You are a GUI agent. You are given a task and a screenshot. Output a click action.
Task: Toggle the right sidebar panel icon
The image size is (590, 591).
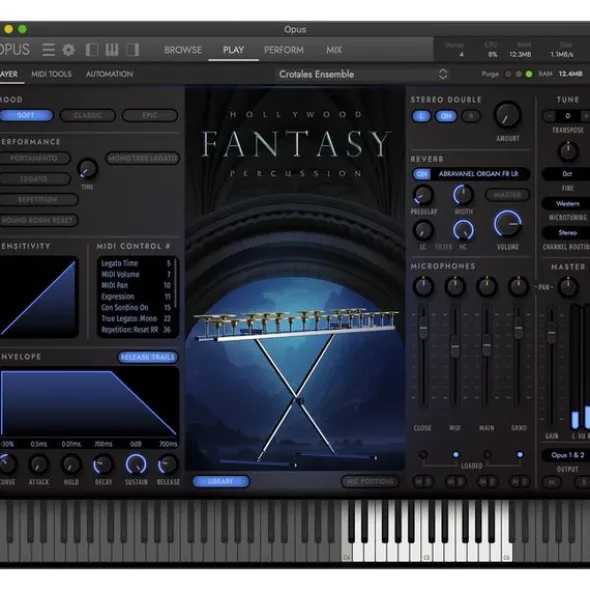(x=132, y=49)
